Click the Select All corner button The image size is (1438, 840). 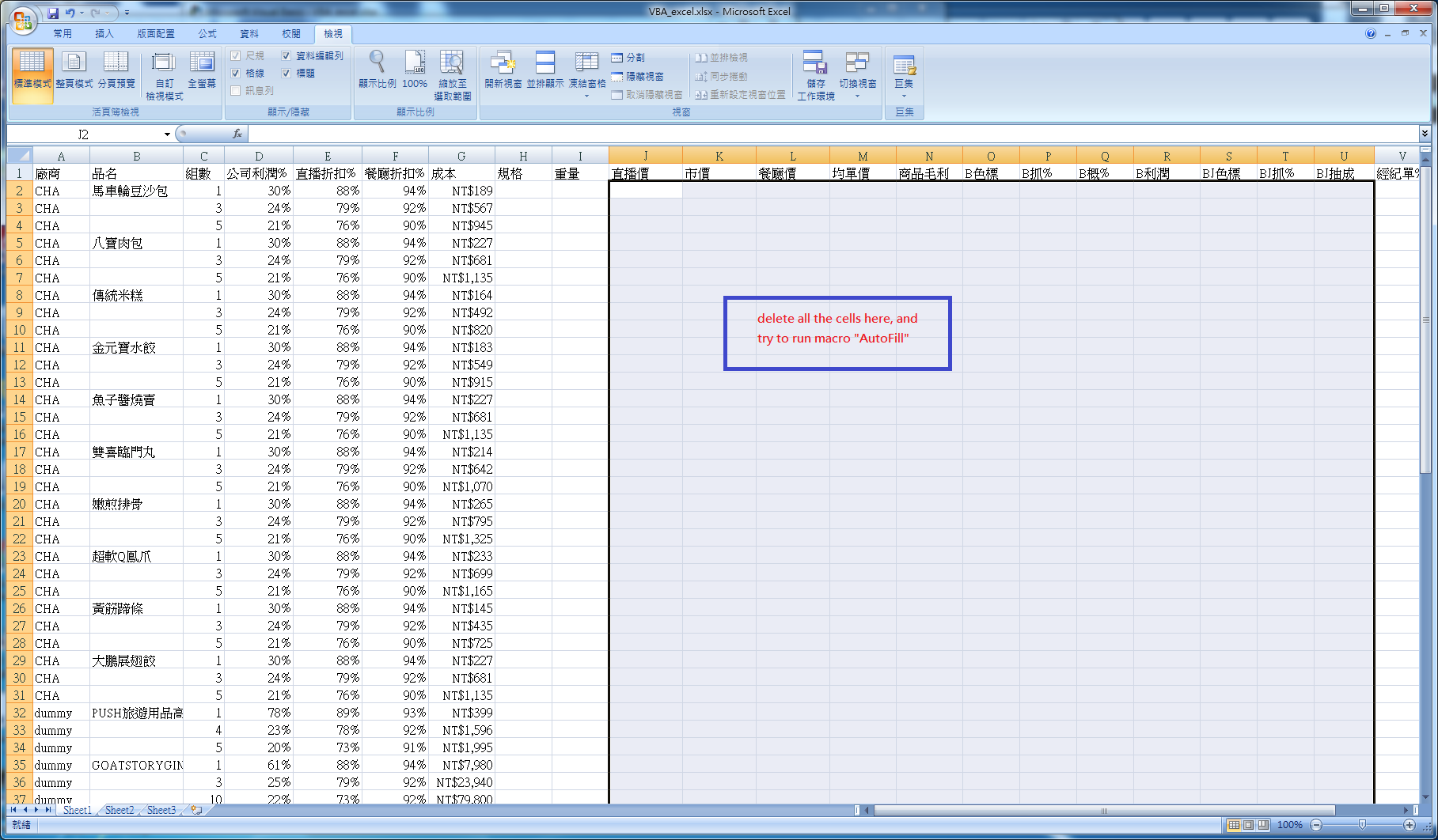coord(19,156)
